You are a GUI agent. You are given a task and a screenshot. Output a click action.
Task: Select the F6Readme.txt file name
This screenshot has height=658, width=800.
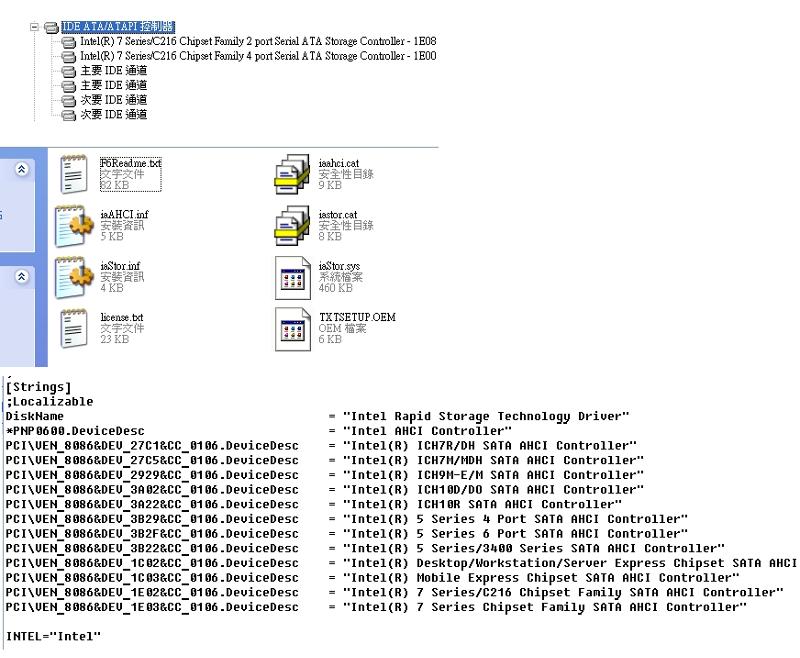pos(131,163)
